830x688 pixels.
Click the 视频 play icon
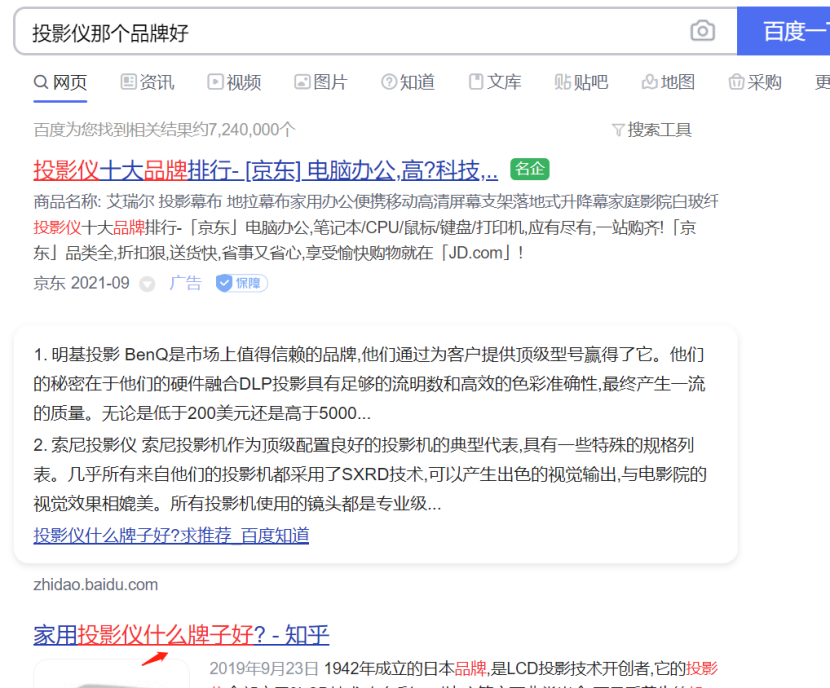pyautogui.click(x=215, y=82)
